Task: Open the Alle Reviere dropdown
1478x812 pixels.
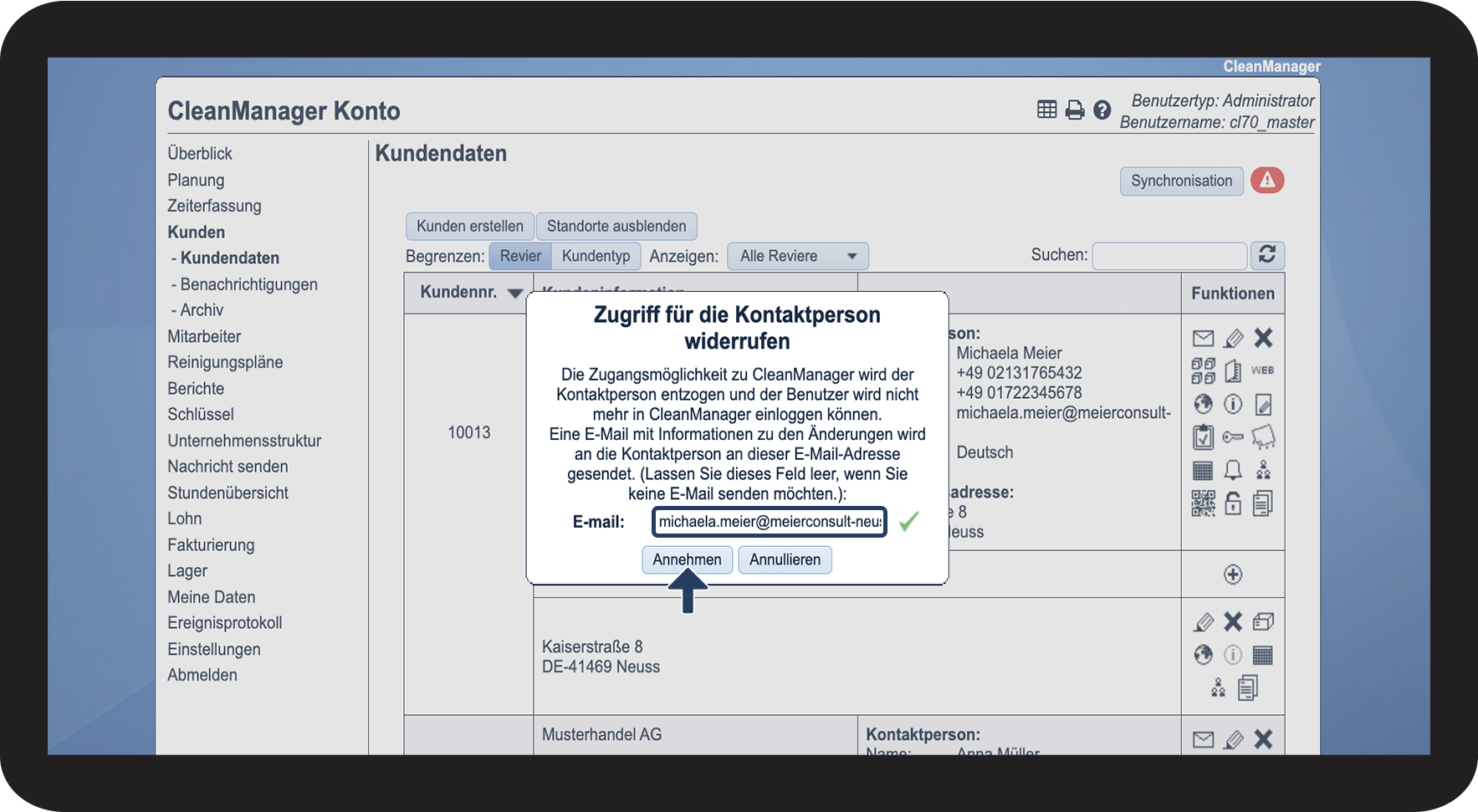Action: pos(798,256)
